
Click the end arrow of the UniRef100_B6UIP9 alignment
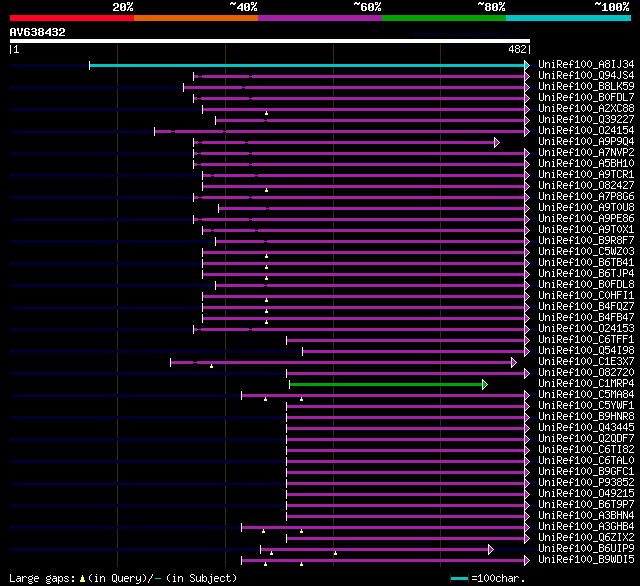tap(491, 550)
